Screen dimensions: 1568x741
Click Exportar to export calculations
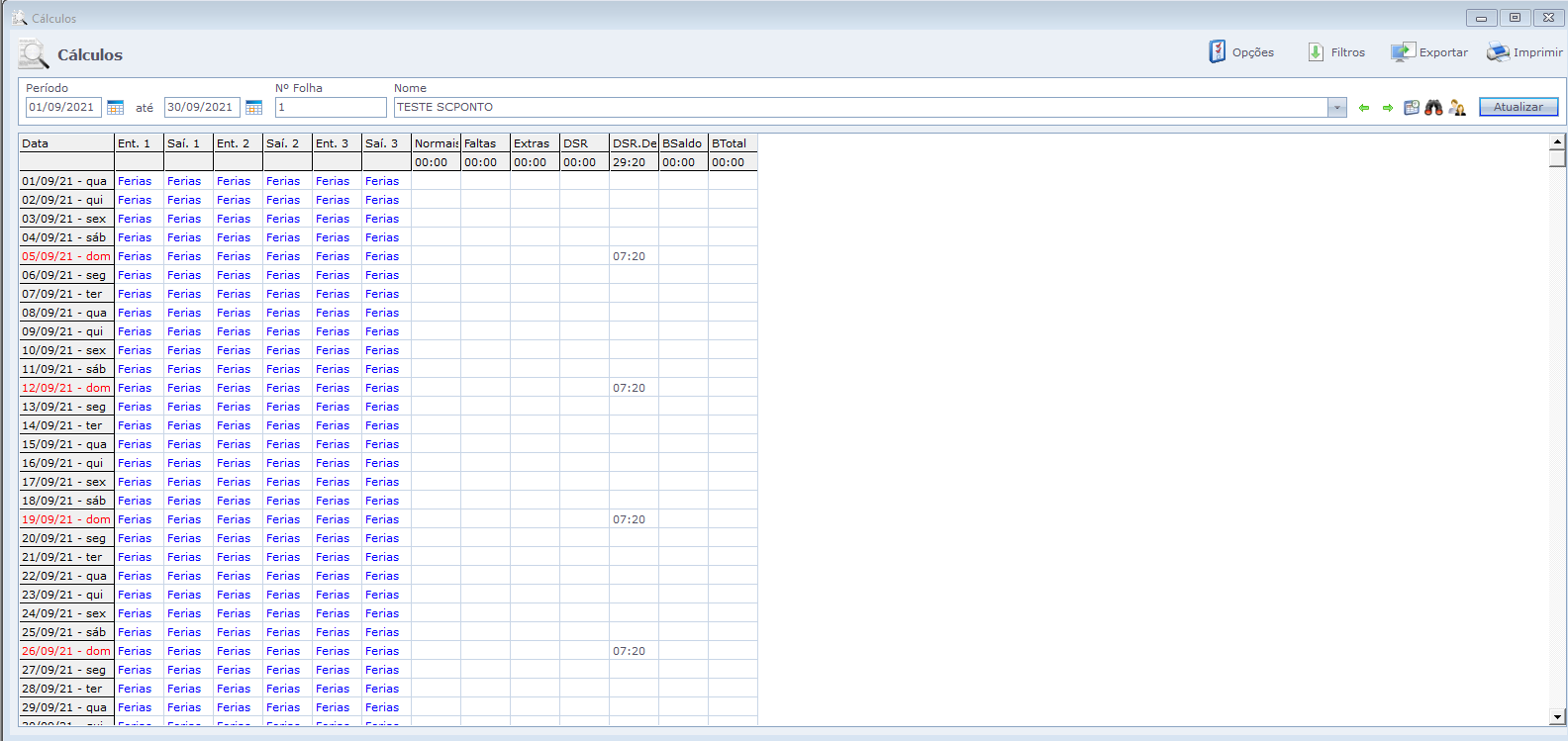click(x=1428, y=52)
